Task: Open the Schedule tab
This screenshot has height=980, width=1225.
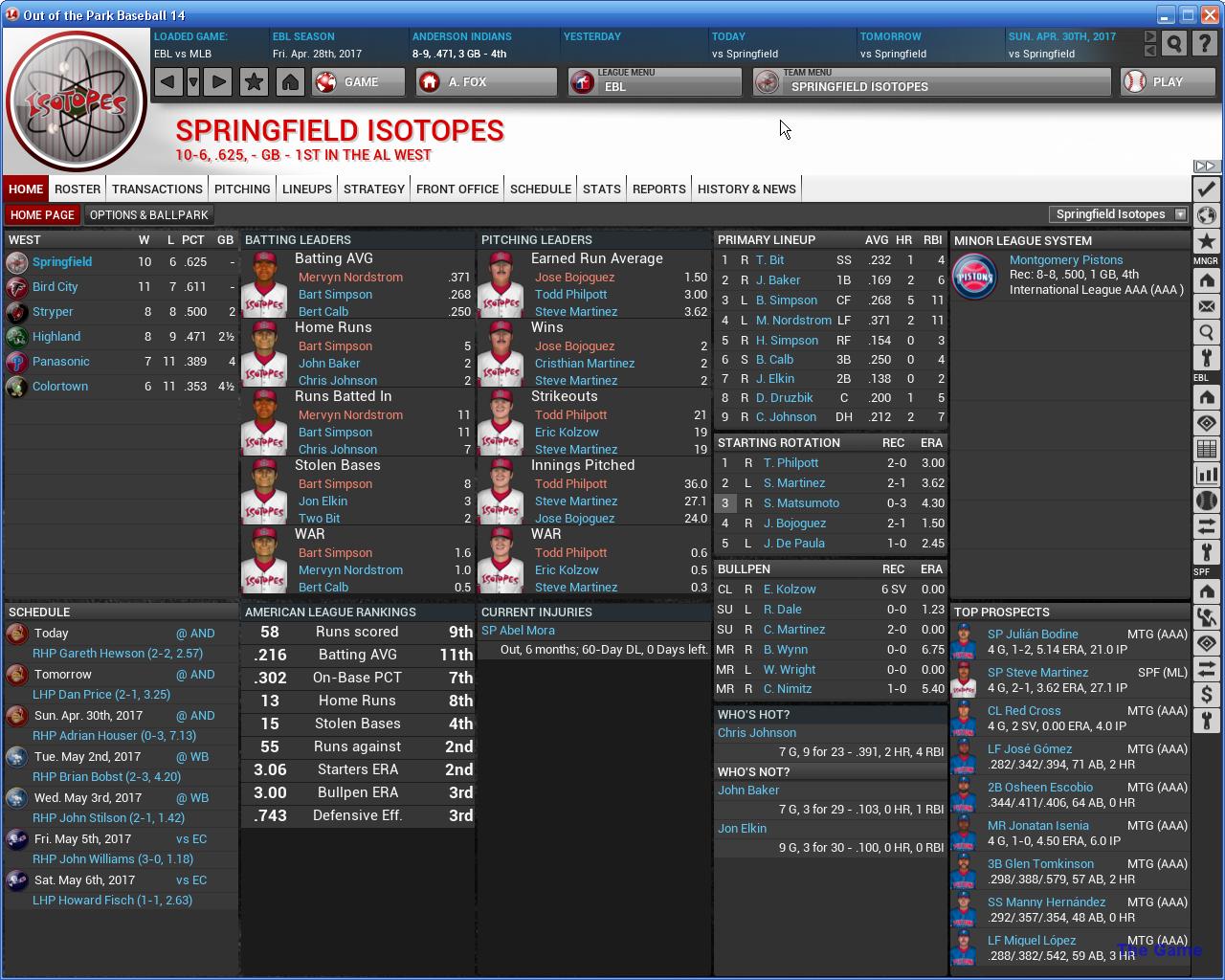Action: (x=541, y=189)
